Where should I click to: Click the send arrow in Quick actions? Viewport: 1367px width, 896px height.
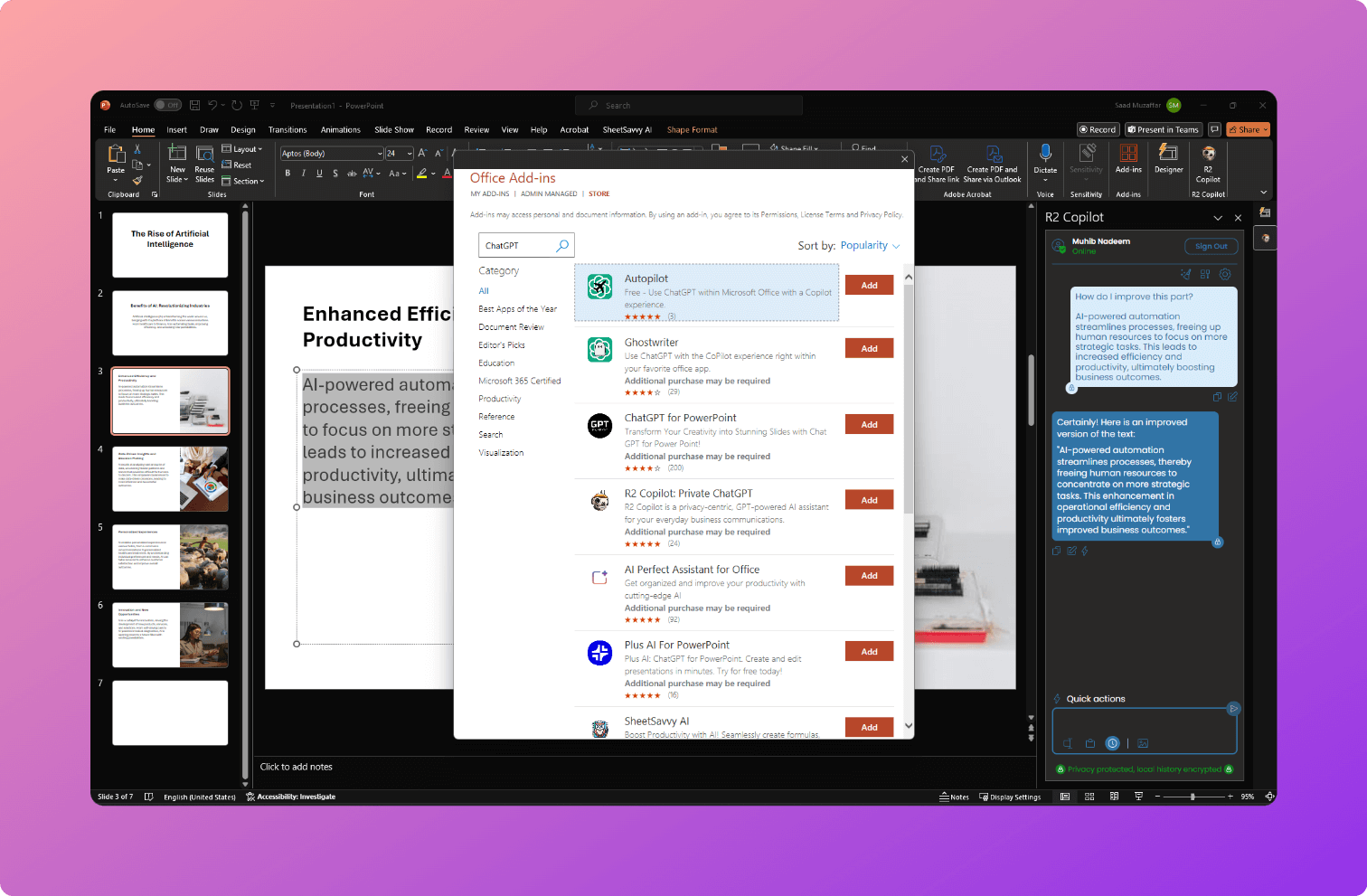tap(1233, 709)
